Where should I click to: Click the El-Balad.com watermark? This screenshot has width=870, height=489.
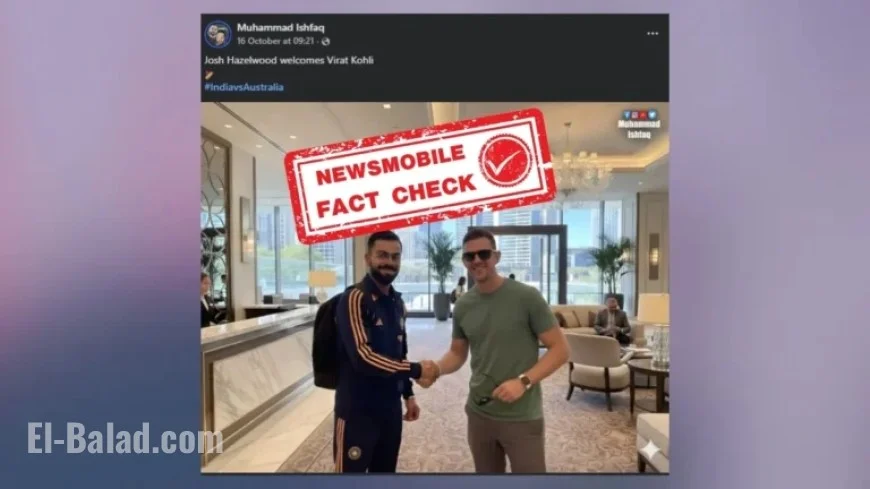(x=125, y=438)
